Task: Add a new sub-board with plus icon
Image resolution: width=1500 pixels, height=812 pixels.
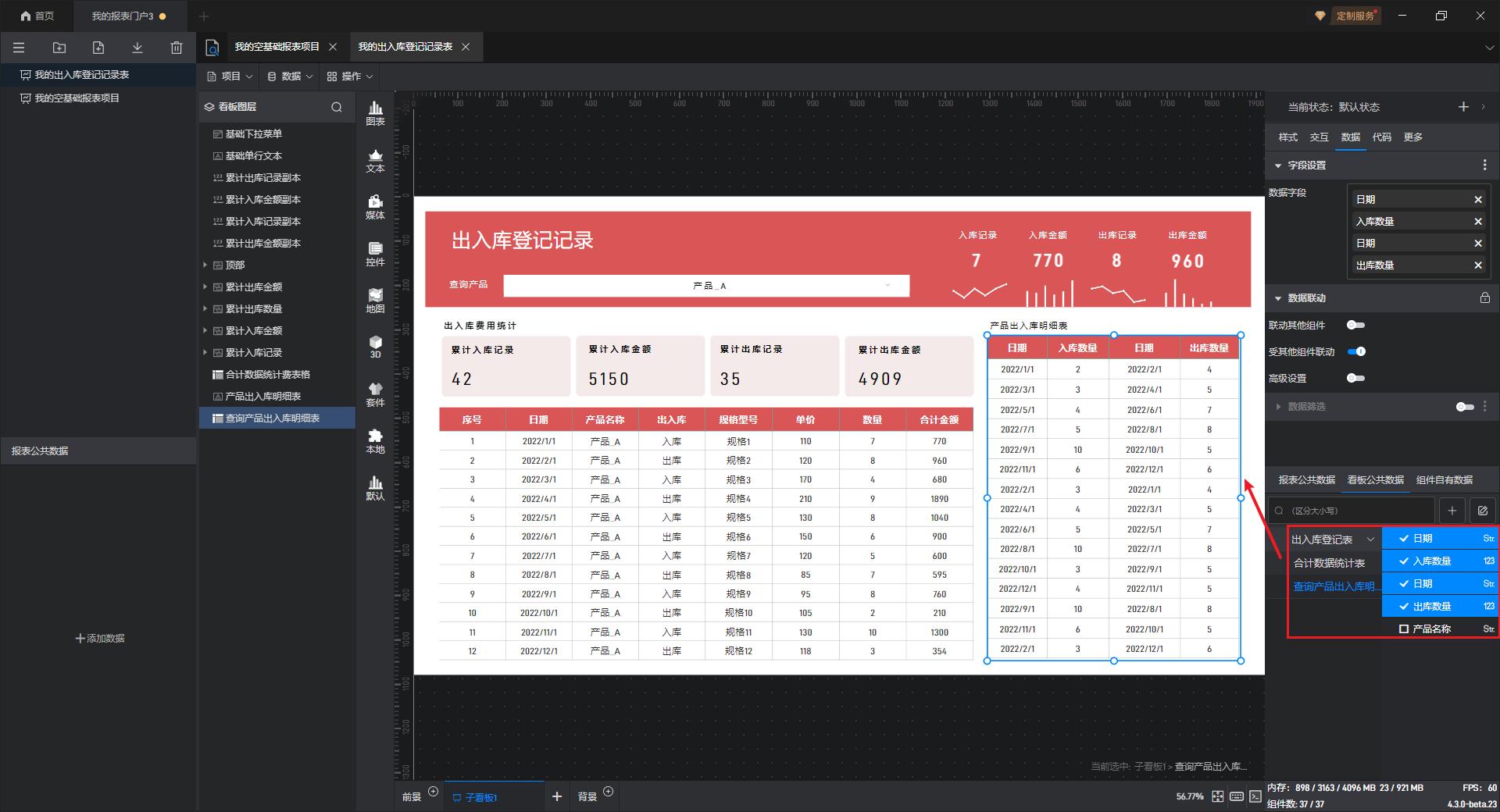Action: coord(556,796)
